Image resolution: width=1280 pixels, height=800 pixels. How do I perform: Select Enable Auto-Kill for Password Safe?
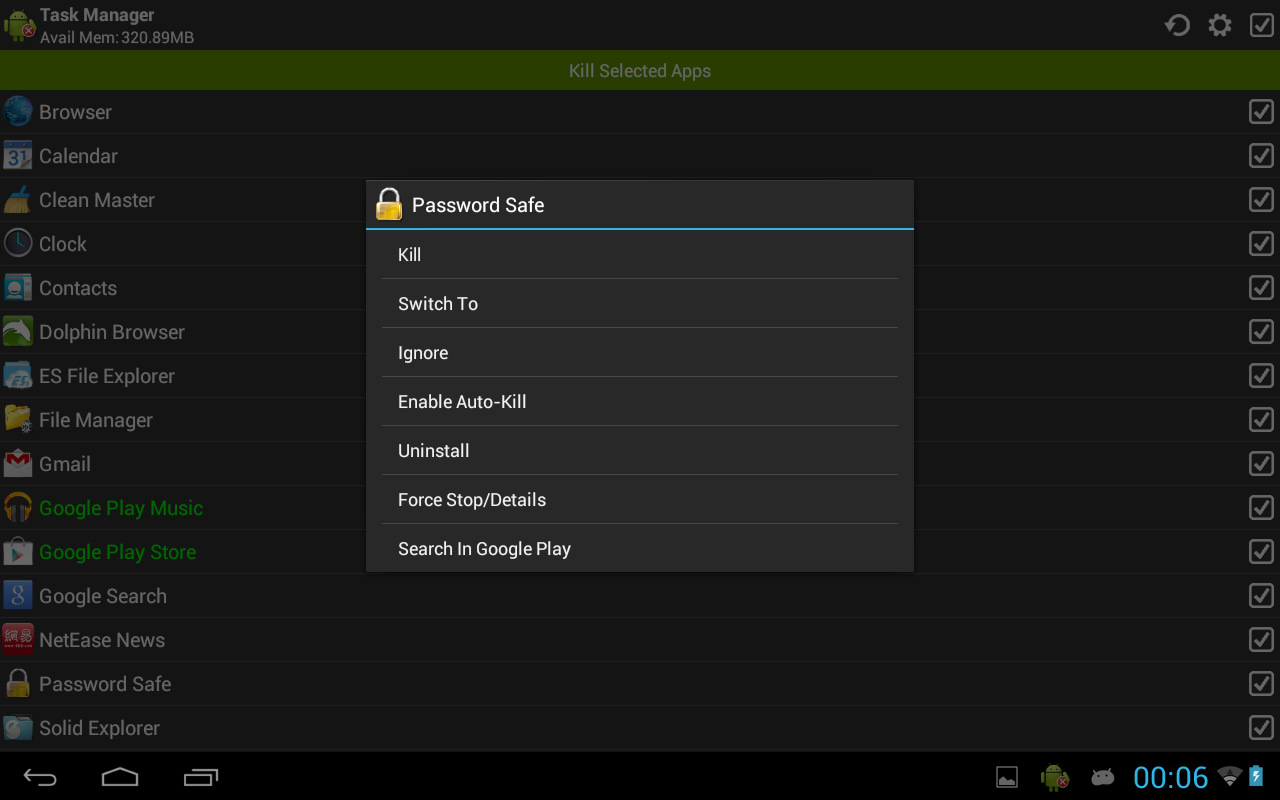point(640,401)
